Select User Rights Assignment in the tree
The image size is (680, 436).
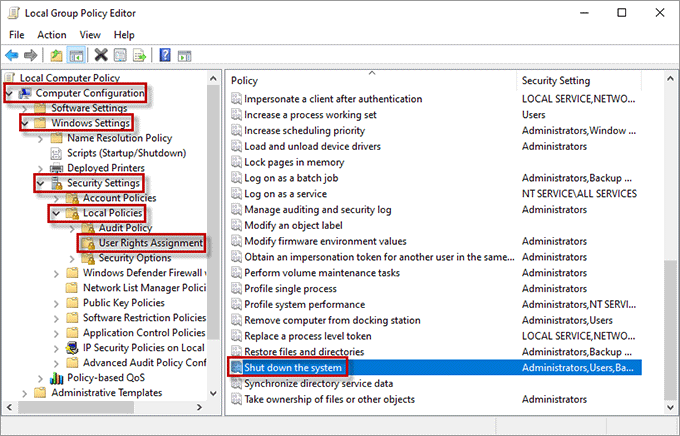click(x=150, y=243)
